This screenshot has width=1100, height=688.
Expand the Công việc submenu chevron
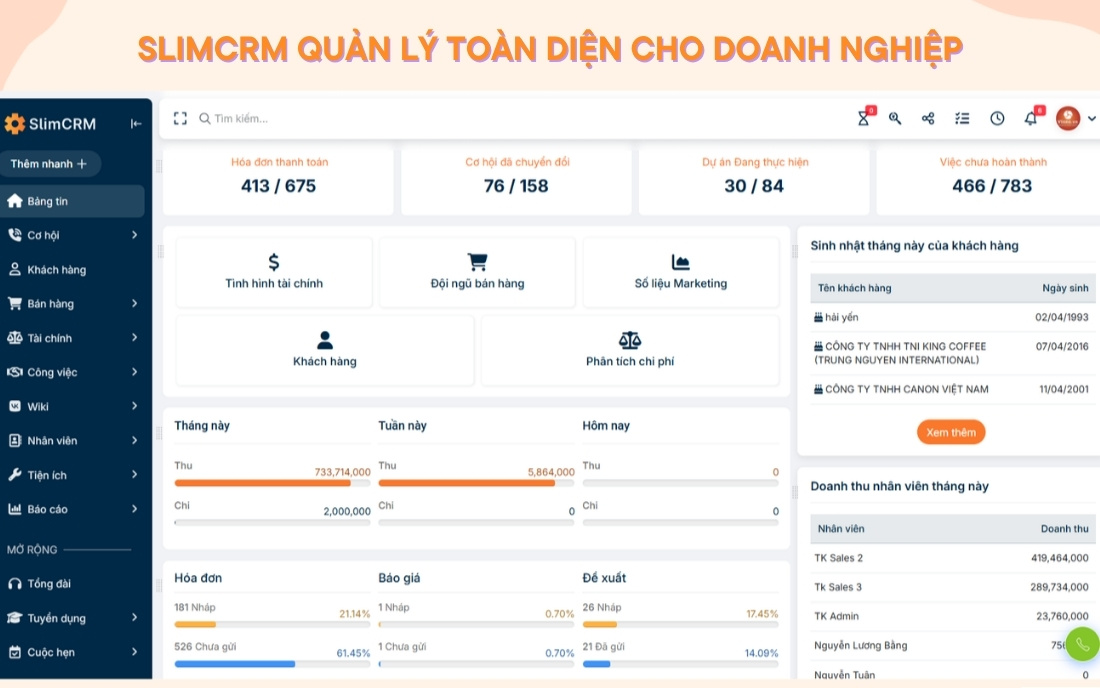(134, 372)
